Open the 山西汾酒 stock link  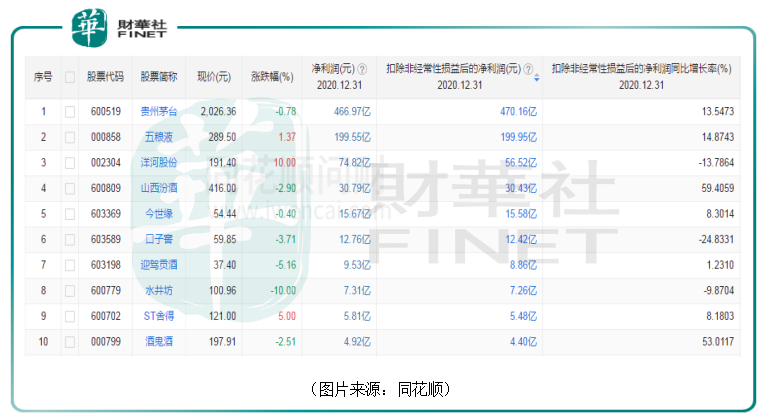(159, 188)
